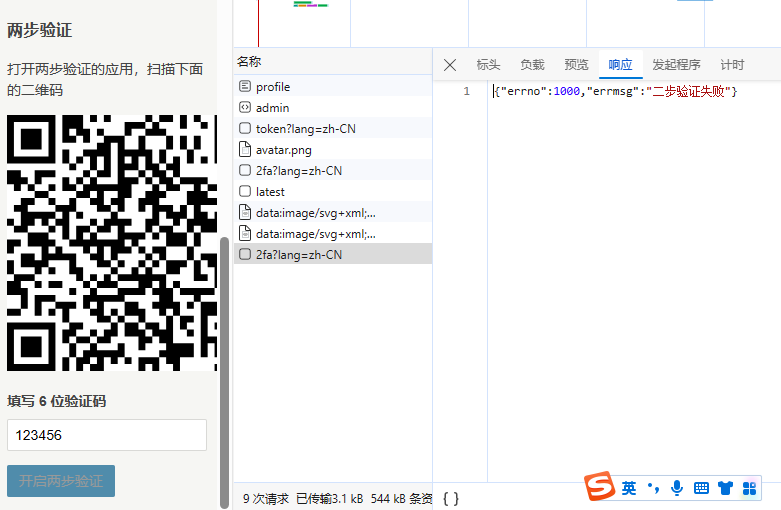
Task: Click the 名称 column header
Action: tap(332, 61)
